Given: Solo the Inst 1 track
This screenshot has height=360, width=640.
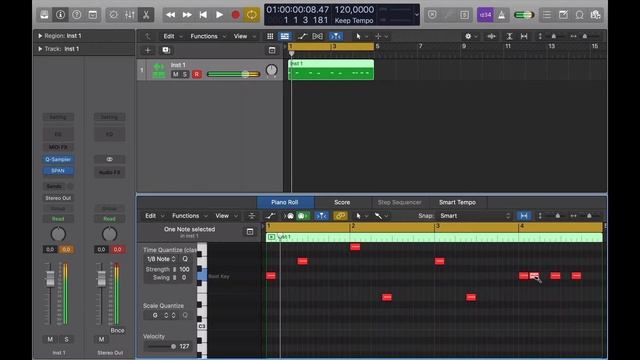Looking at the screenshot, I should pos(185,74).
